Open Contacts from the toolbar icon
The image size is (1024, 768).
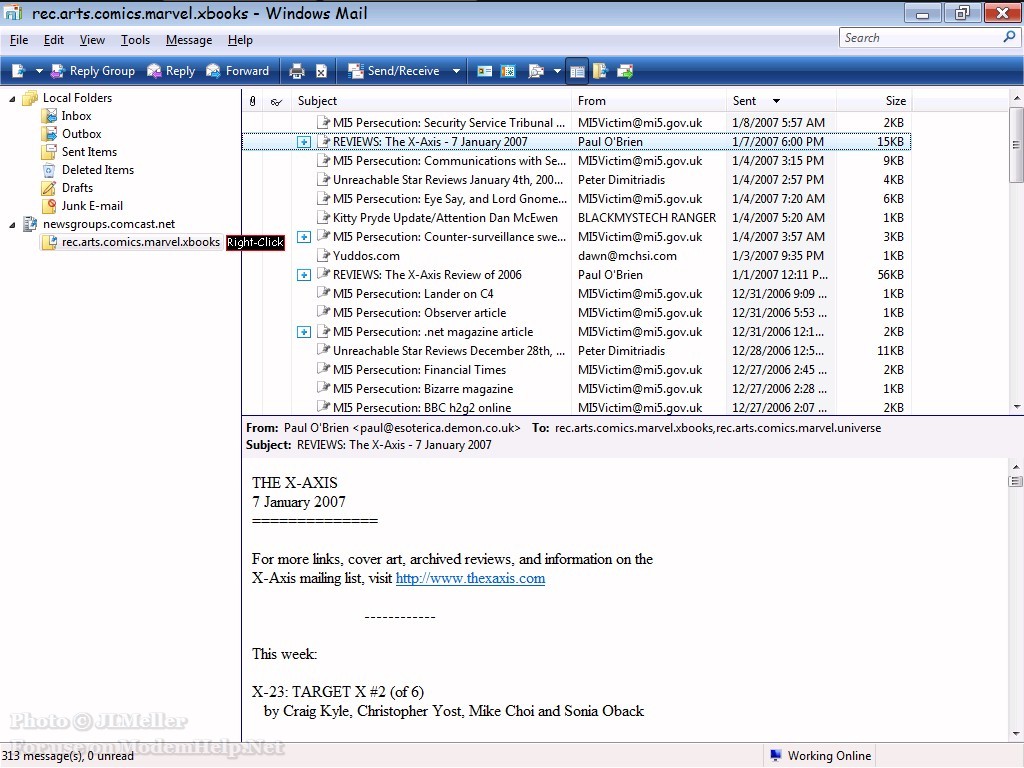click(485, 71)
